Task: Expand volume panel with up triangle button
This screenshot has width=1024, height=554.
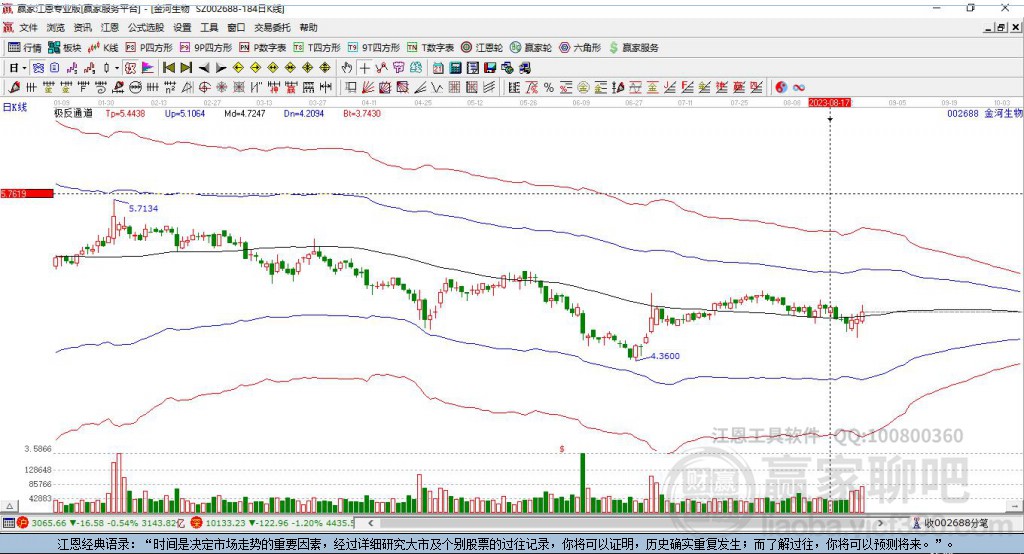Action: 9,506
